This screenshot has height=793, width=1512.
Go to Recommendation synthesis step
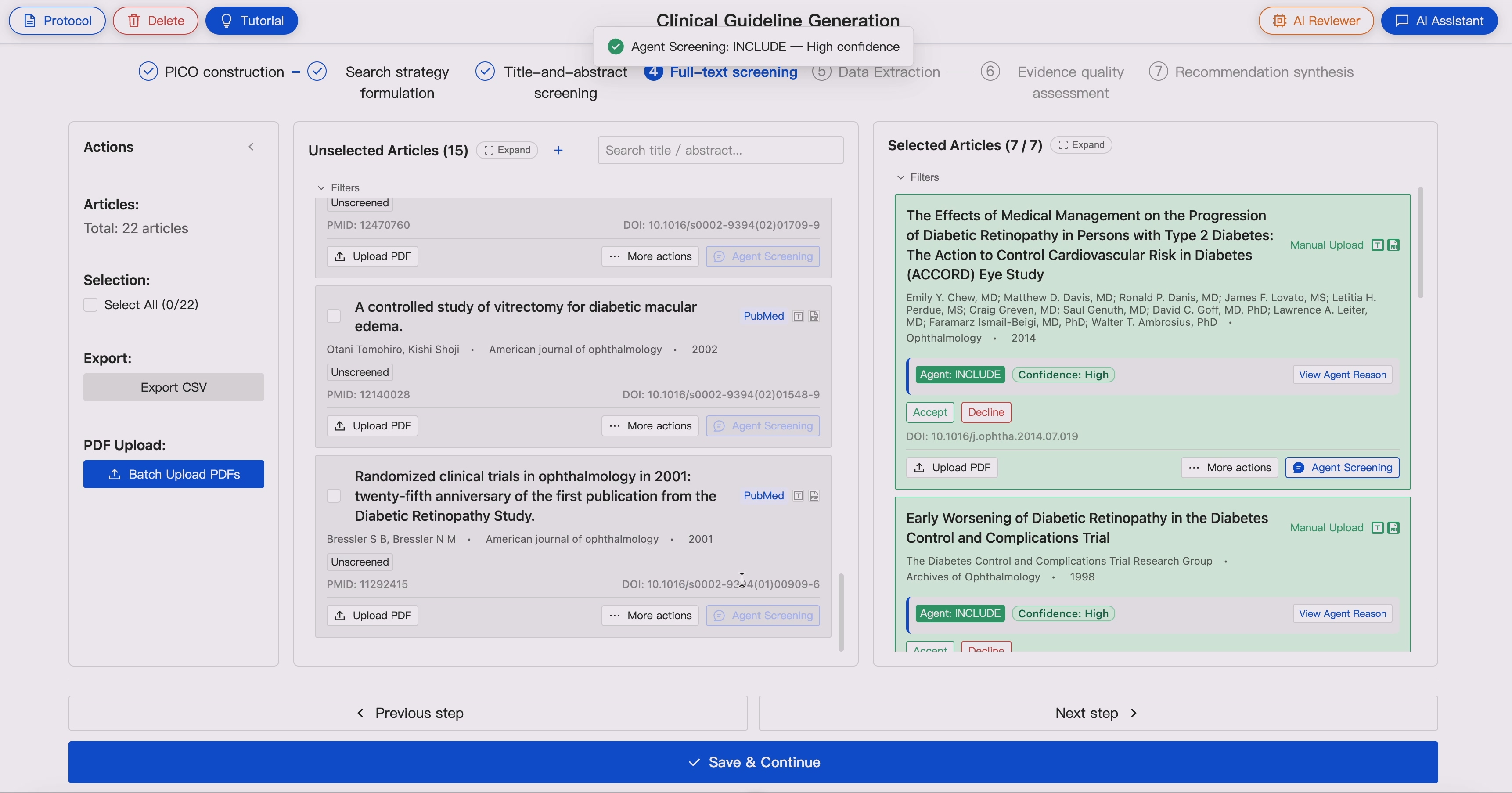tap(1251, 72)
